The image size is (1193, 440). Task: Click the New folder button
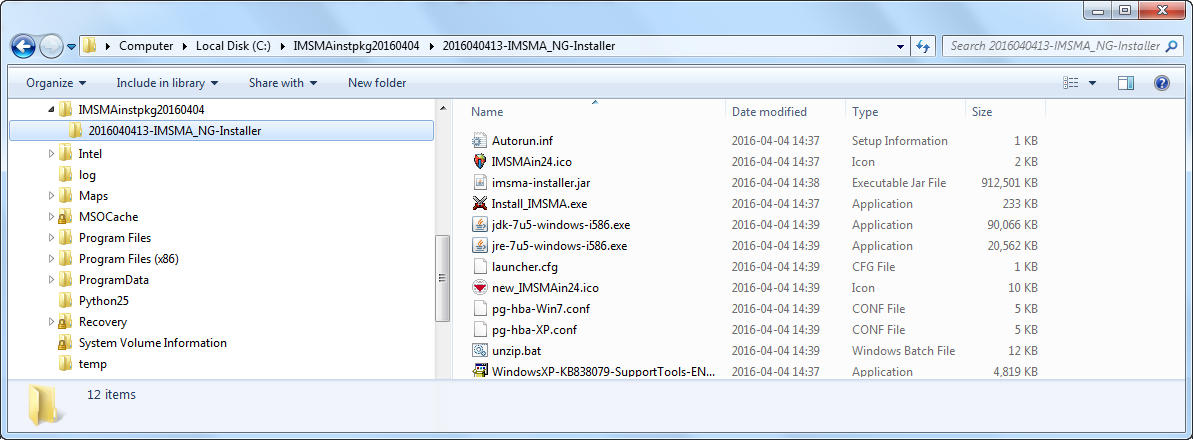pos(377,83)
